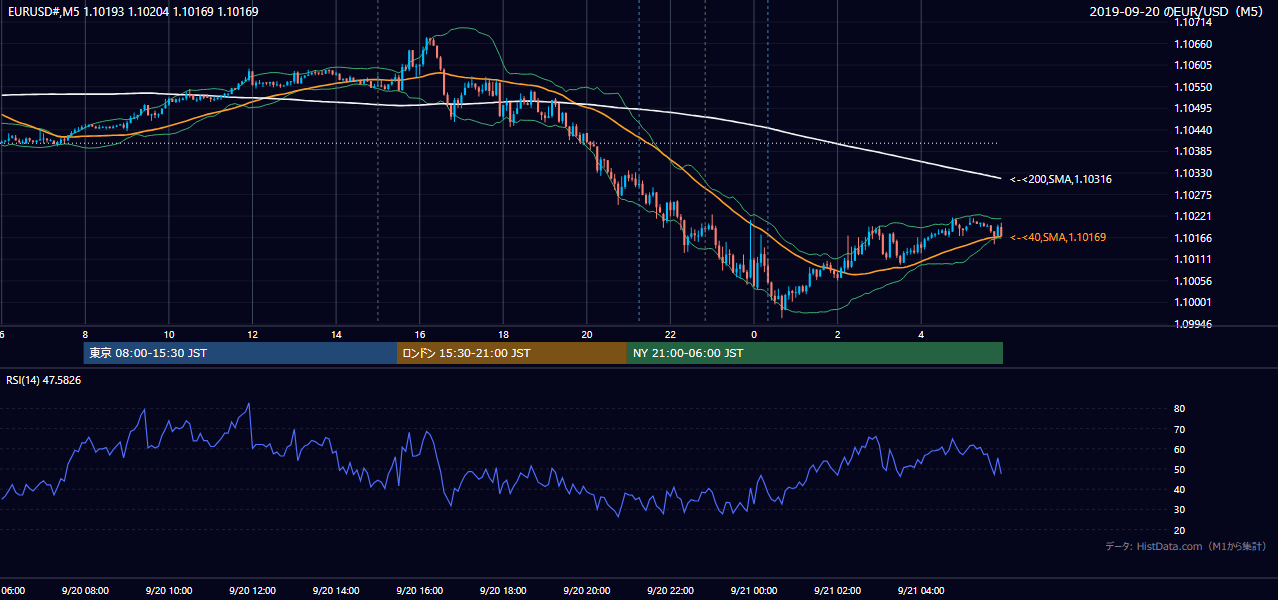Viewport: 1278px width, 600px height.
Task: Click price axis value 1.10440
Action: click(x=1193, y=130)
